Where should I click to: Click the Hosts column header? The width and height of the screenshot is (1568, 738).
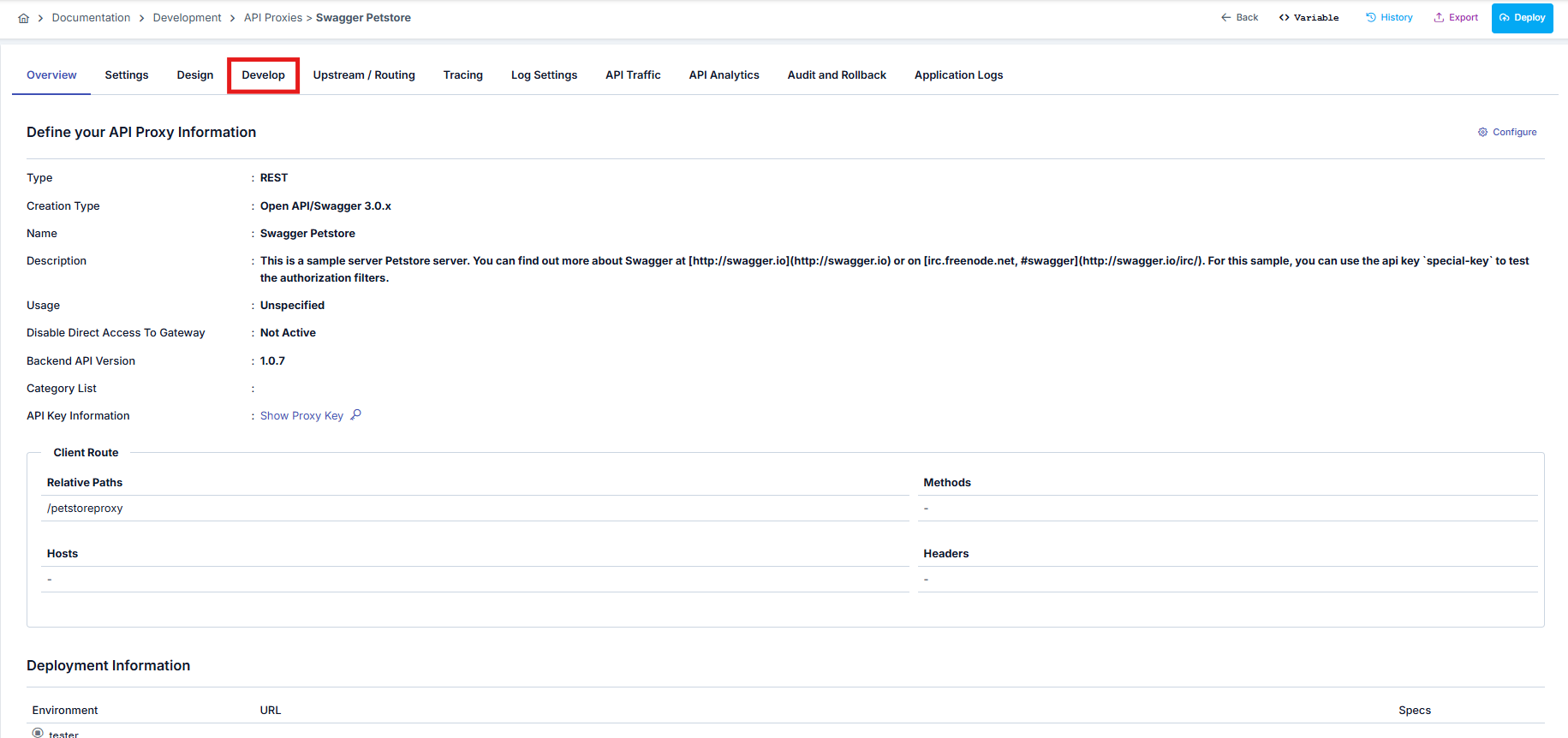click(63, 554)
